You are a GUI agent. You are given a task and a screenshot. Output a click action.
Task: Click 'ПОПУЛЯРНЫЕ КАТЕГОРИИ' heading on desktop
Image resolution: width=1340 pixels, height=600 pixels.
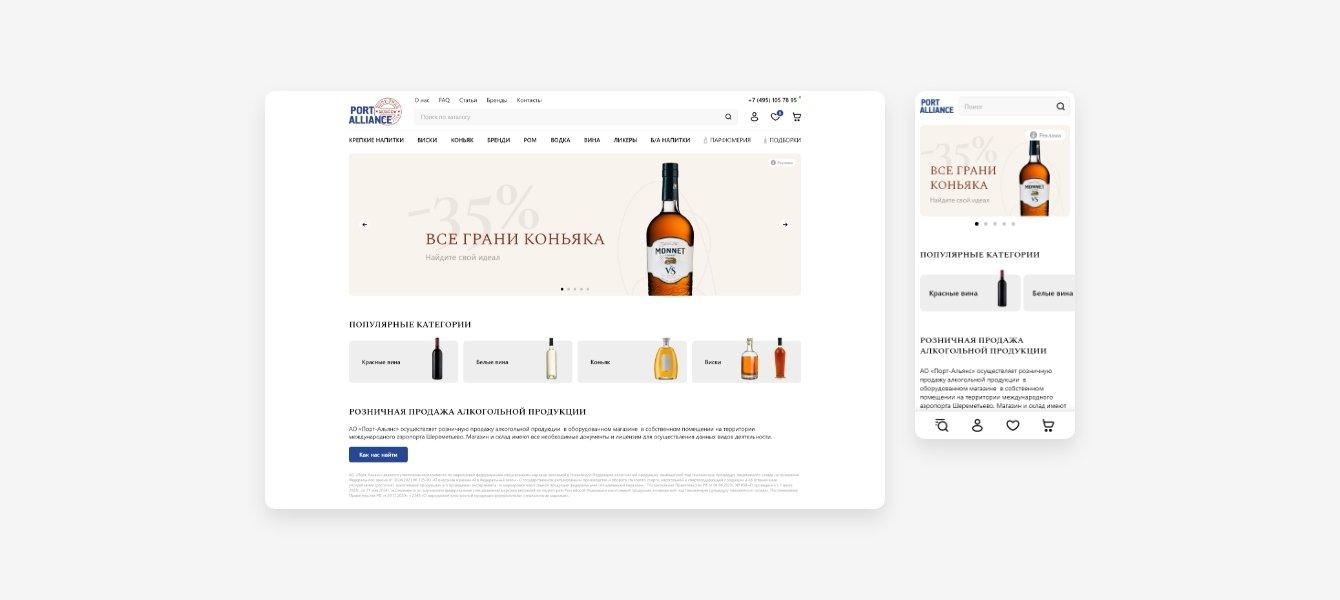(x=410, y=324)
